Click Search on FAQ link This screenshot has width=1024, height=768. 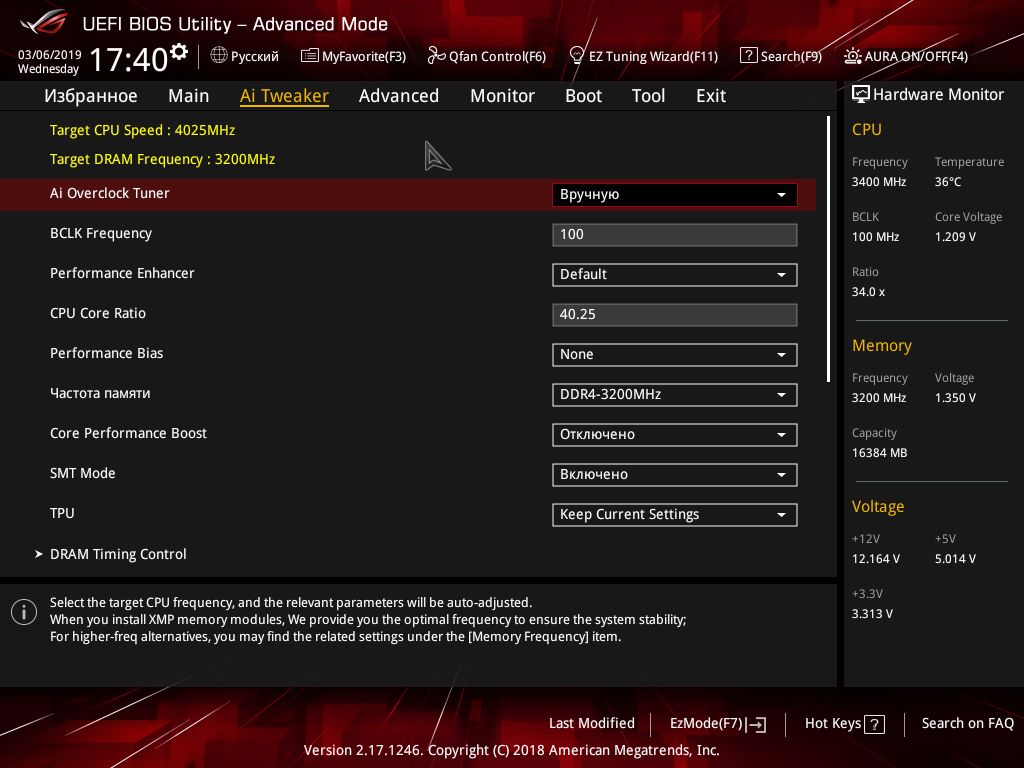pyautogui.click(x=968, y=723)
